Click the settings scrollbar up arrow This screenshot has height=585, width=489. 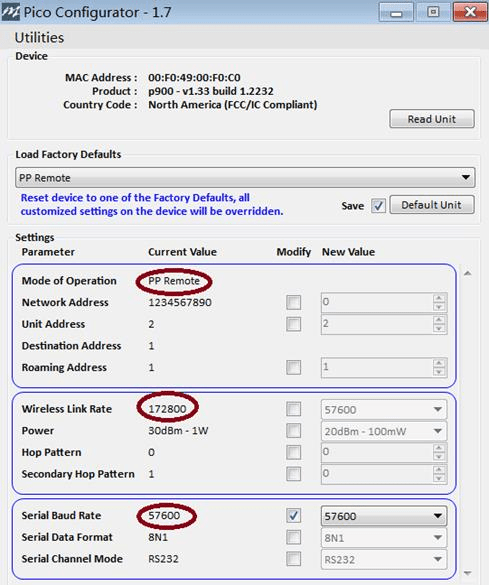[x=467, y=273]
